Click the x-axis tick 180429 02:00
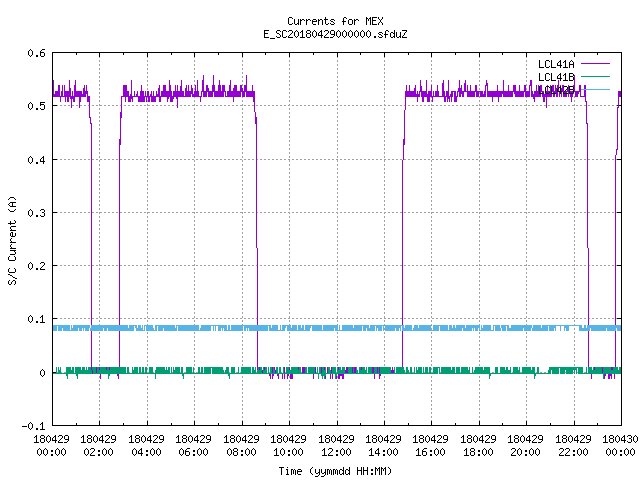 [x=98, y=446]
